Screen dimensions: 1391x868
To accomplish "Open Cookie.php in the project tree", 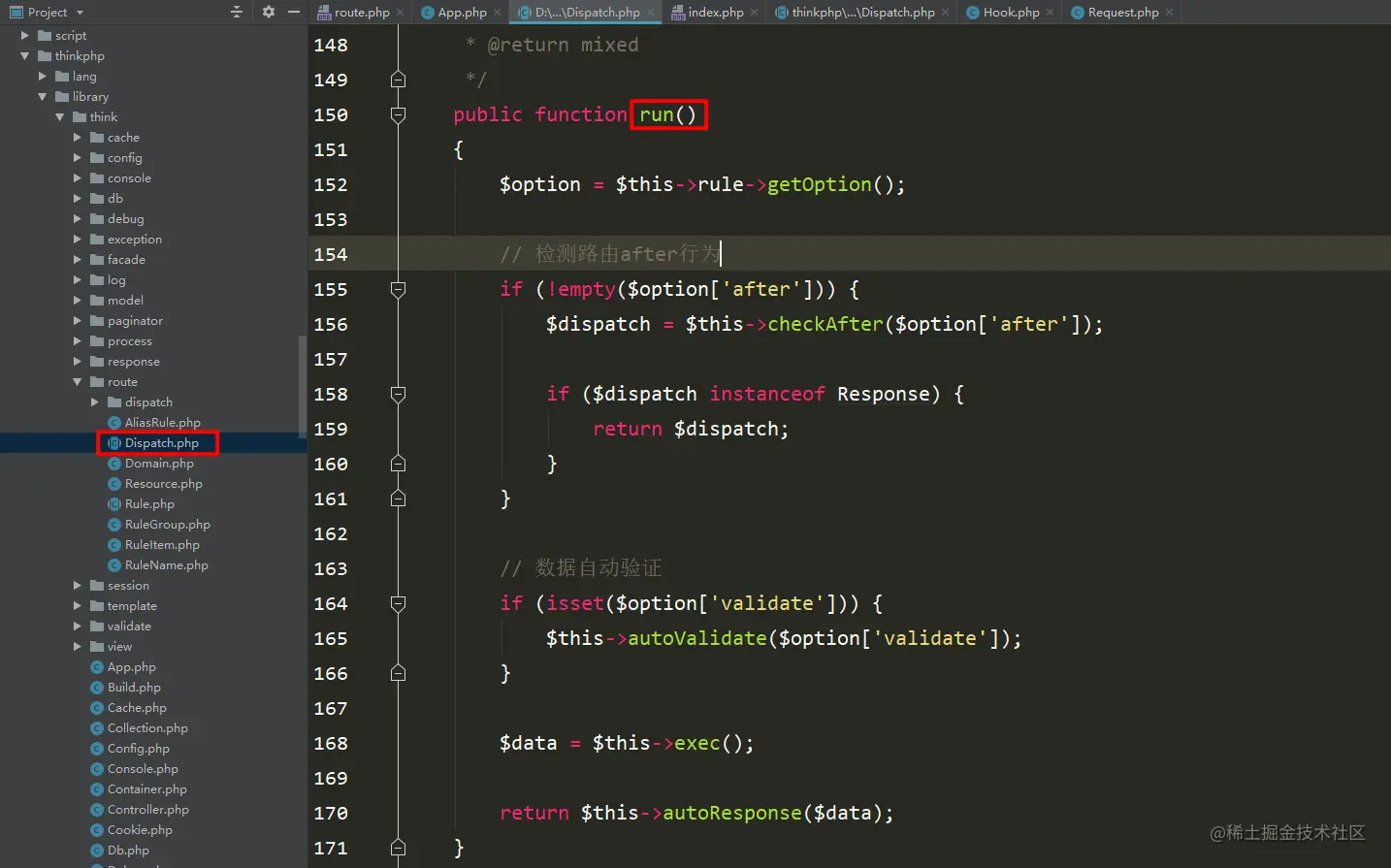I will point(131,830).
